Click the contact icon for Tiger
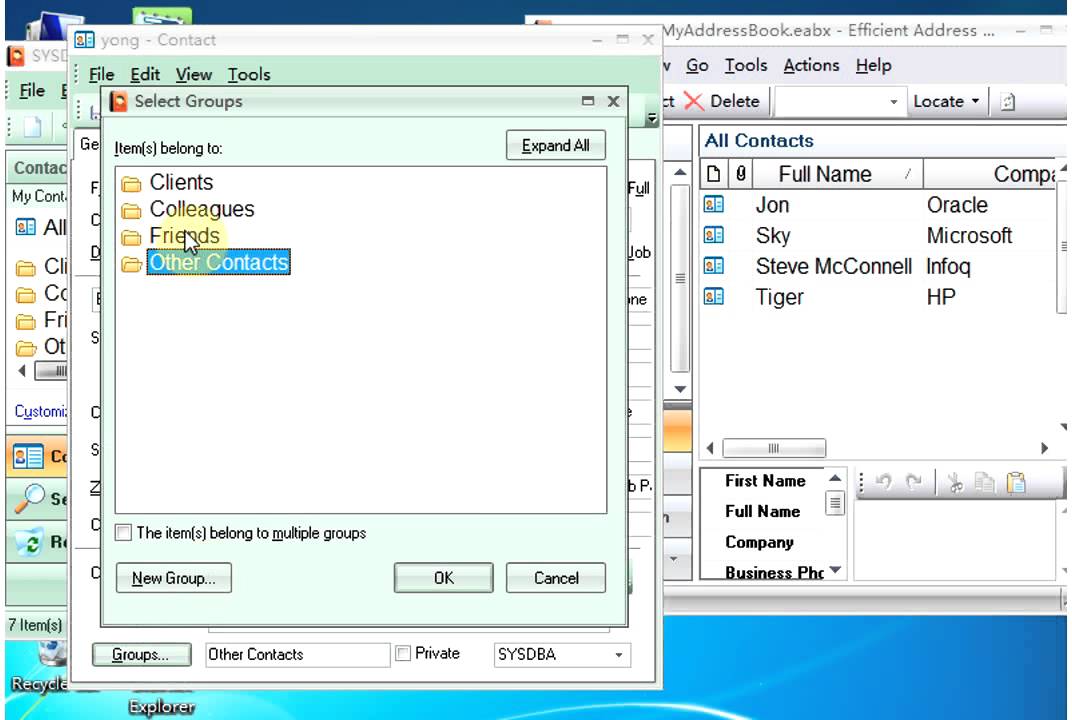Screen dimensions: 1072x720 click(713, 296)
